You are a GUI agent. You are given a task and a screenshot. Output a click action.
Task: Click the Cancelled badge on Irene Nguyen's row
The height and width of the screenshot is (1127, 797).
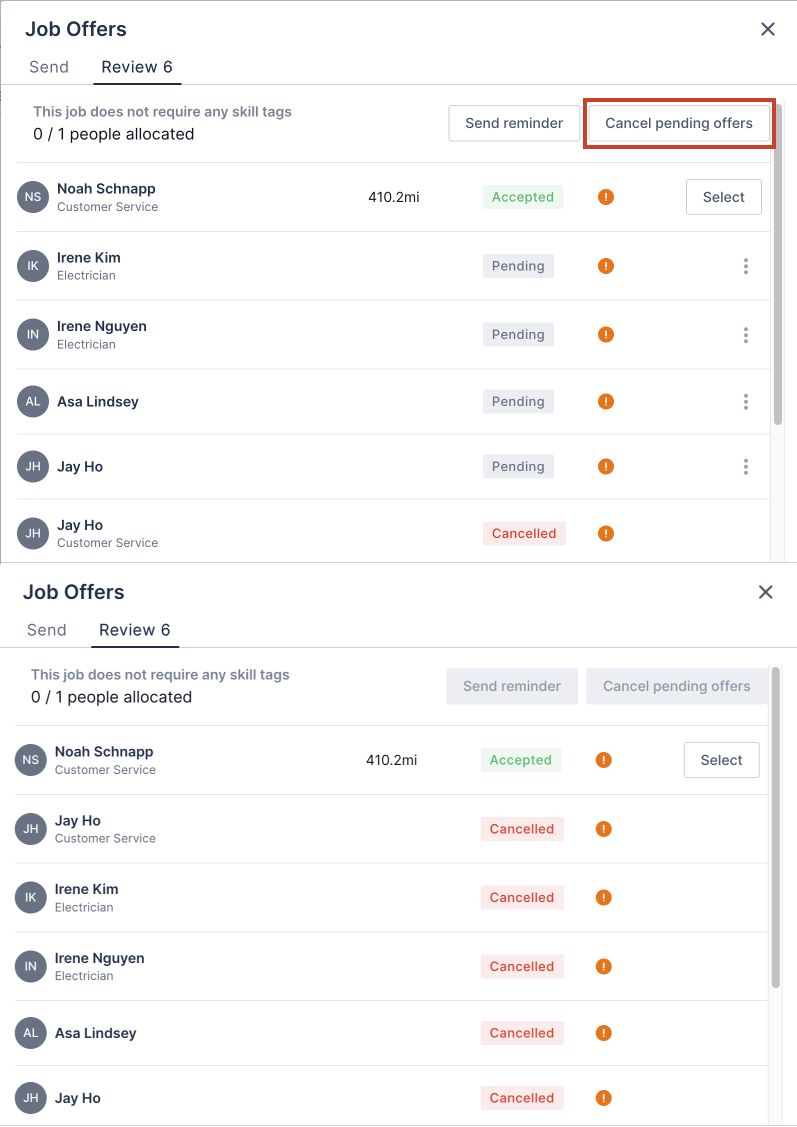click(x=522, y=967)
